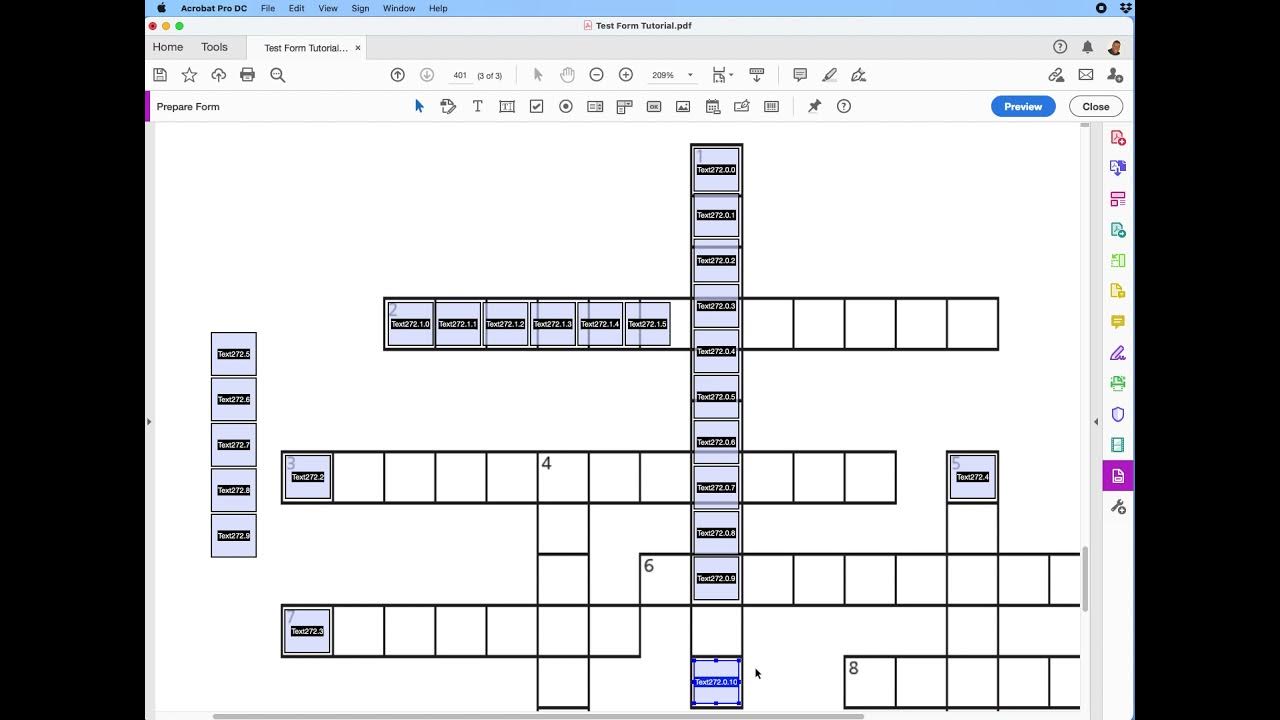
Task: Open Prepare Form help icon
Action: point(844,106)
